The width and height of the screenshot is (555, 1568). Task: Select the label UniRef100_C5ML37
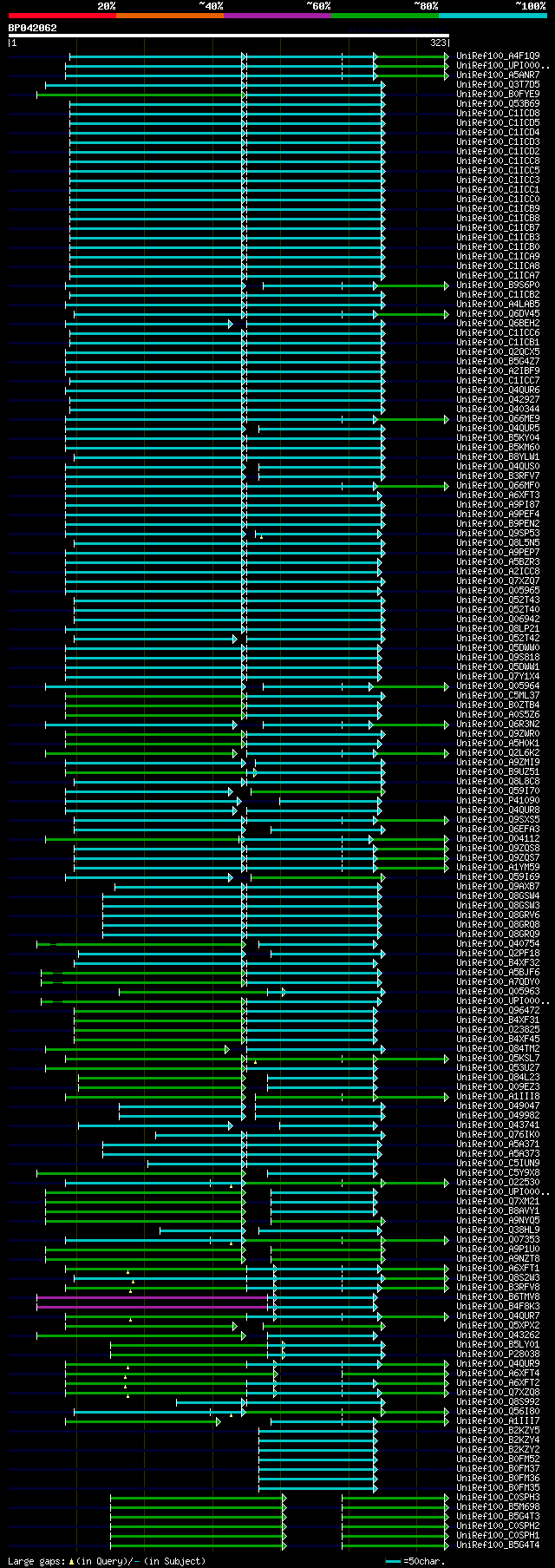498,696
